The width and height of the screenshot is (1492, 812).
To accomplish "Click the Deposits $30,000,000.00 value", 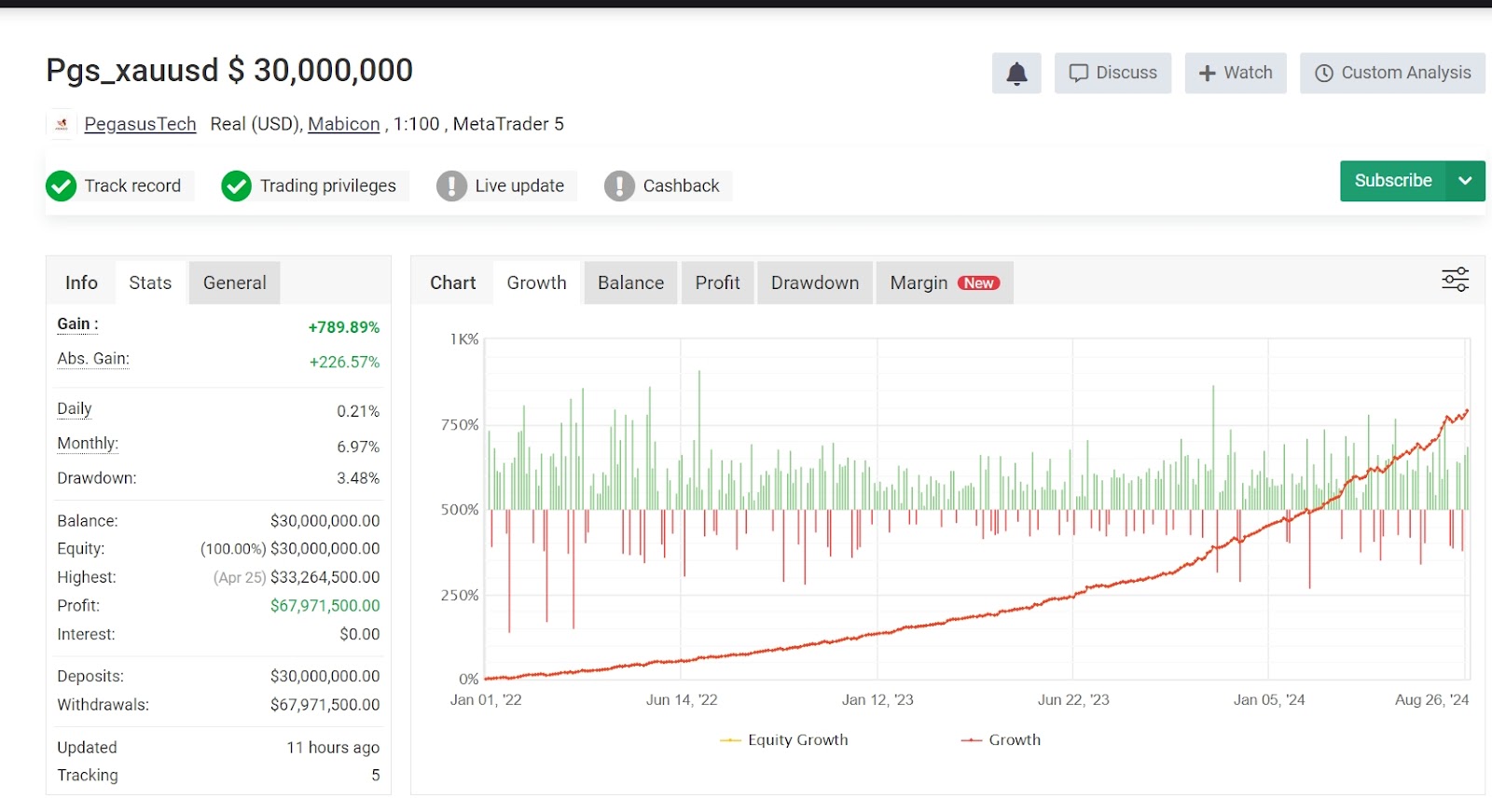I will pyautogui.click(x=325, y=676).
